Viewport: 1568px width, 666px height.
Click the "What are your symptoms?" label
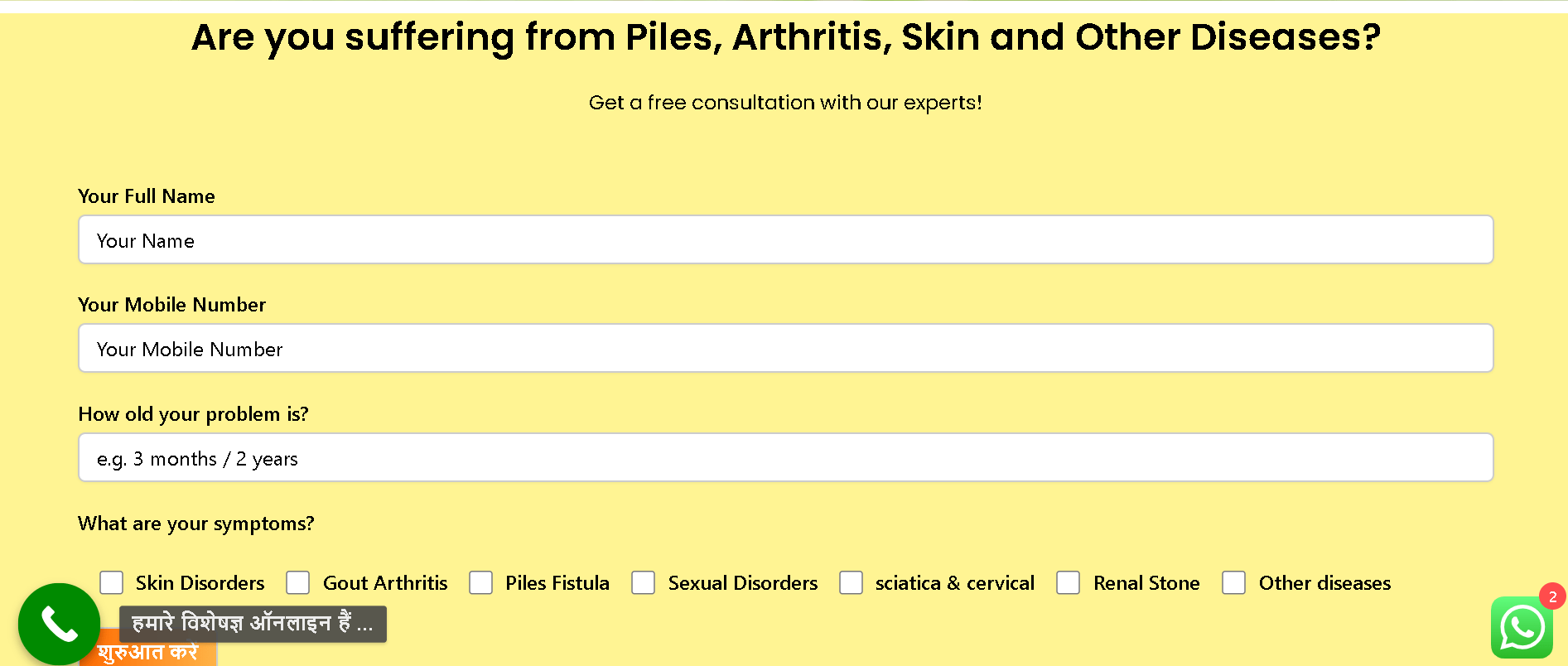coord(196,524)
